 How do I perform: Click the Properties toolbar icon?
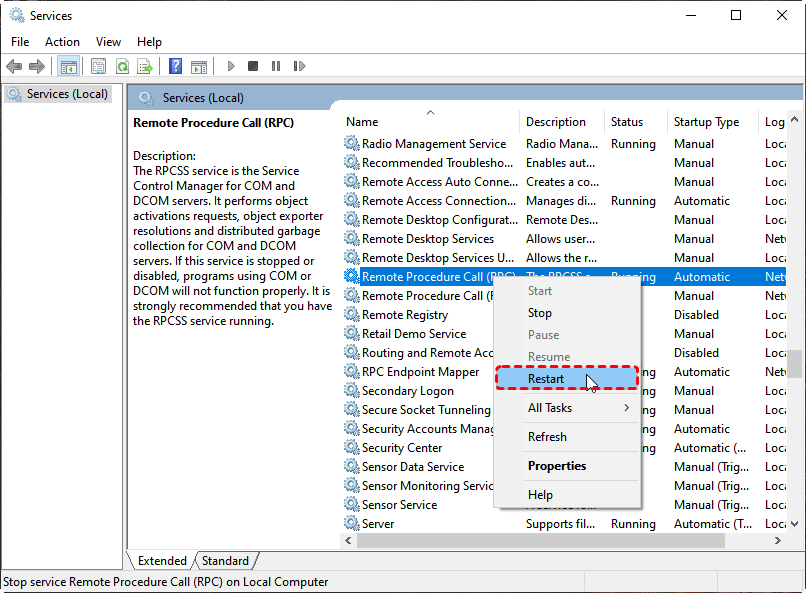pos(98,67)
